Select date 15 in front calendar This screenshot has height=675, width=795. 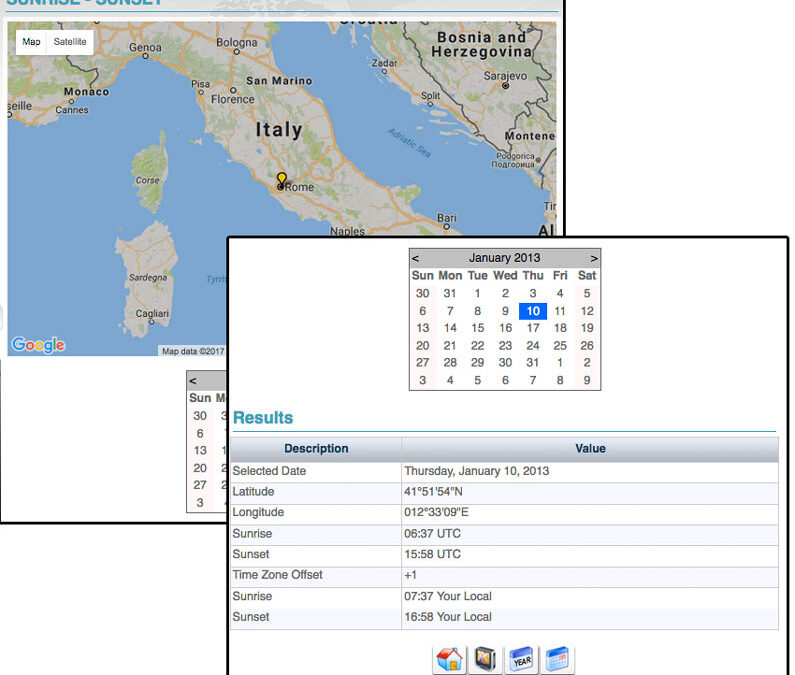click(x=478, y=328)
